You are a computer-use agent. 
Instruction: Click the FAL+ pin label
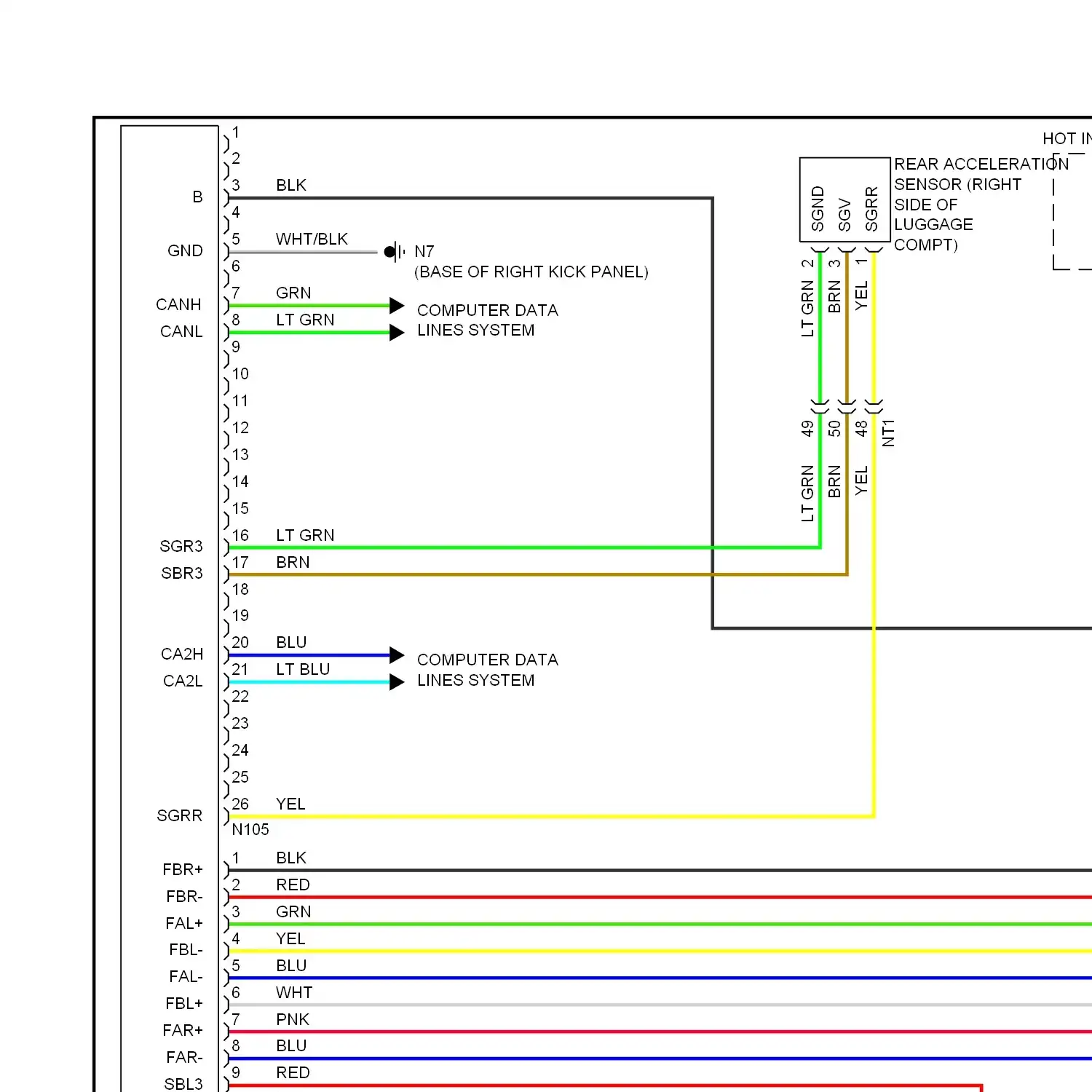pyautogui.click(x=184, y=924)
